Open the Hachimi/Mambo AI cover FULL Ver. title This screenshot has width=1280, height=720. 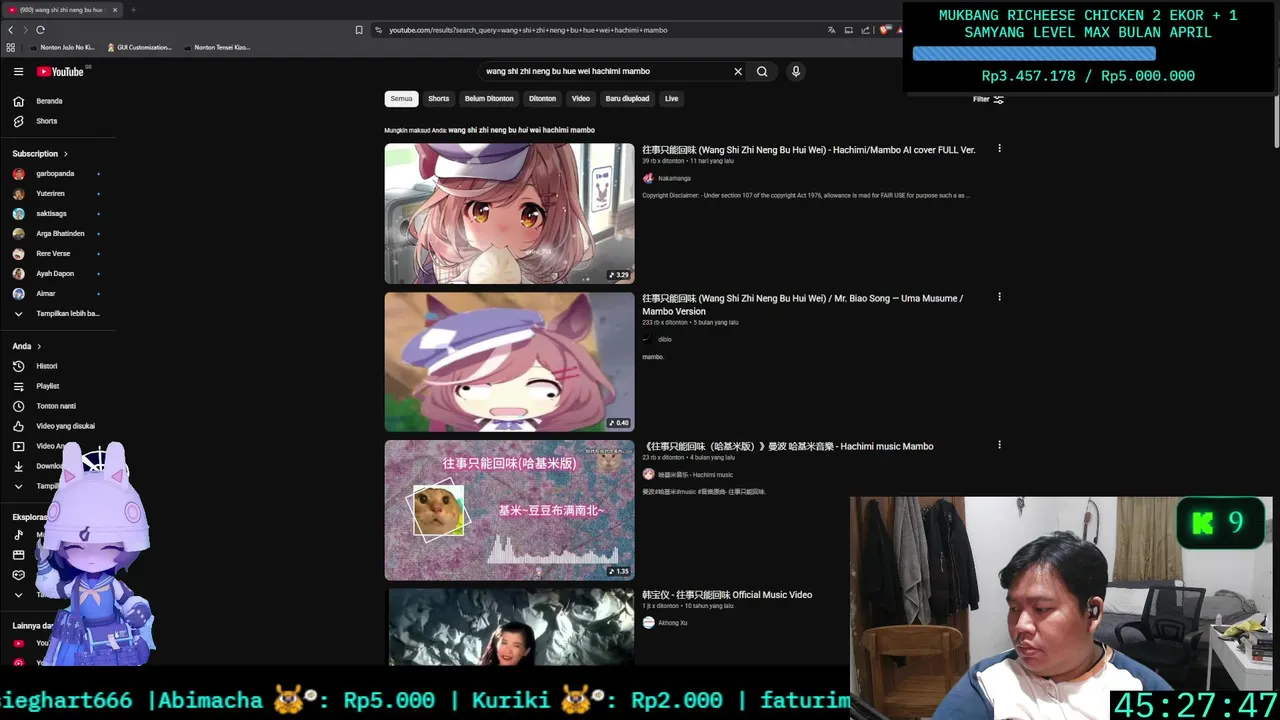pyautogui.click(x=808, y=150)
